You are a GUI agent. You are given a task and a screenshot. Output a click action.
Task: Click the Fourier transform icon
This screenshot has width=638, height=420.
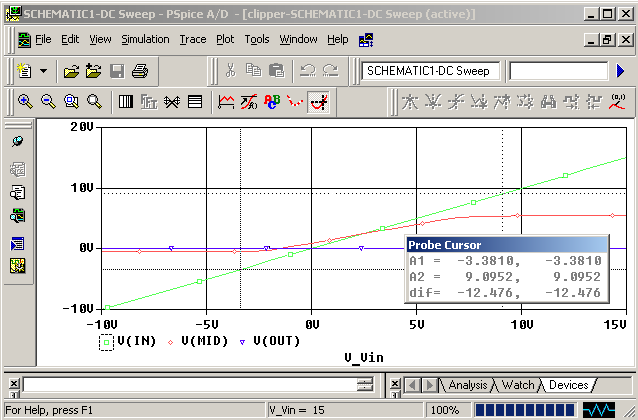point(149,101)
